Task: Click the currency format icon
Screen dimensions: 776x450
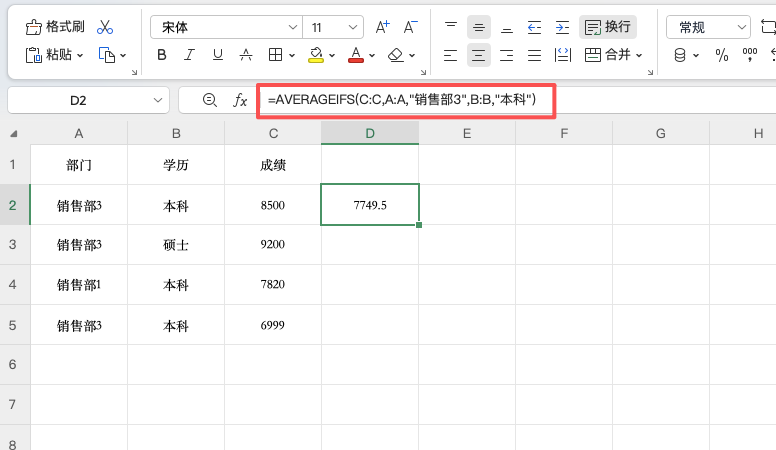Action: coord(680,55)
